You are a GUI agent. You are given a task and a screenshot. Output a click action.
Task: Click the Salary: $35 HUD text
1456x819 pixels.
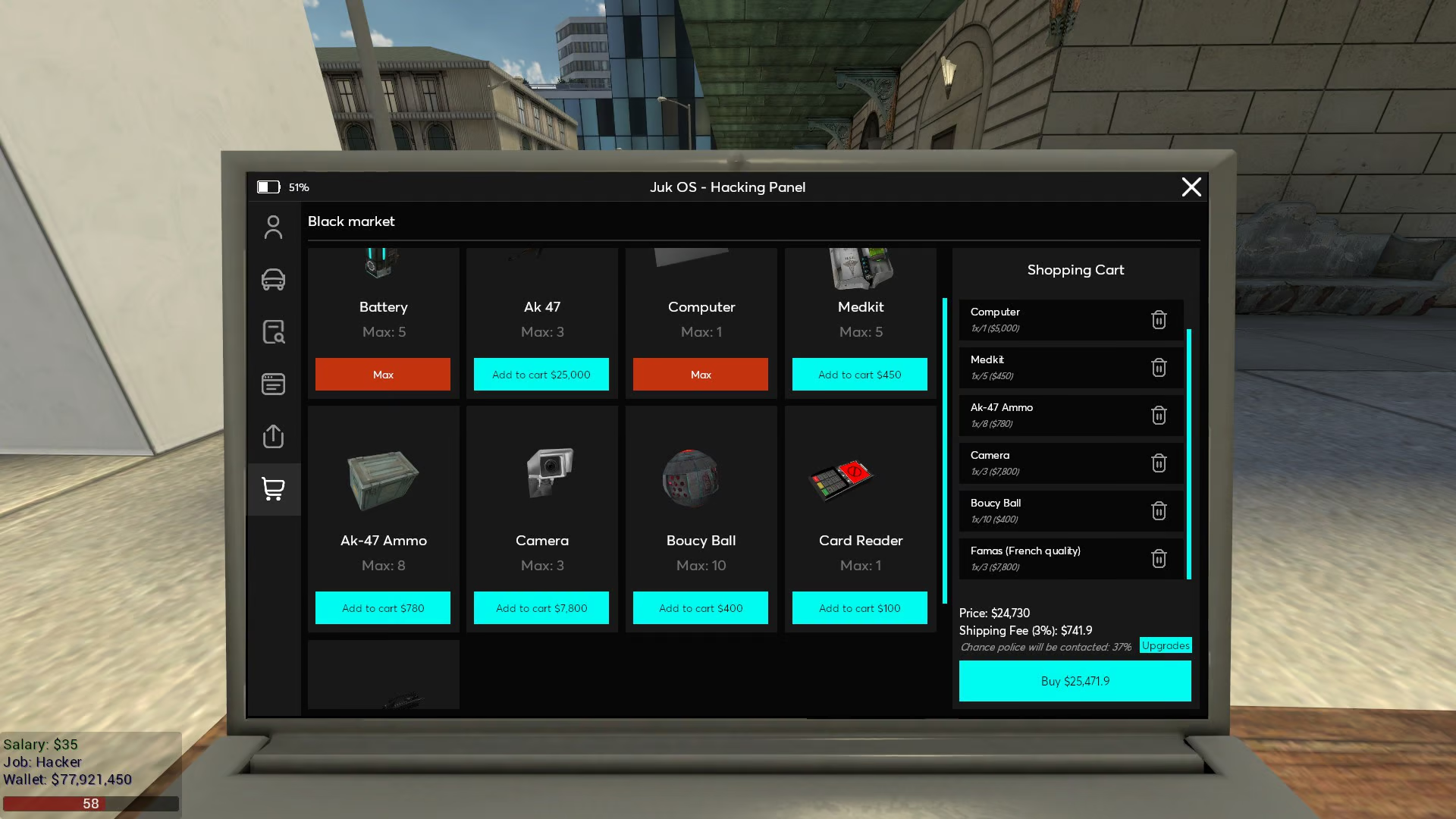(x=40, y=745)
